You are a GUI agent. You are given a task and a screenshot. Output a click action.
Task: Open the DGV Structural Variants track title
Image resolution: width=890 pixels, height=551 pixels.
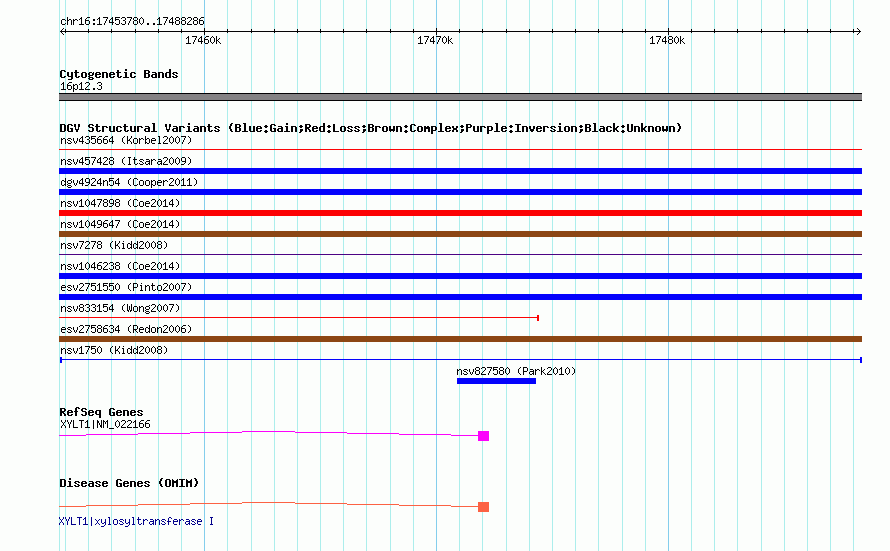pos(371,128)
